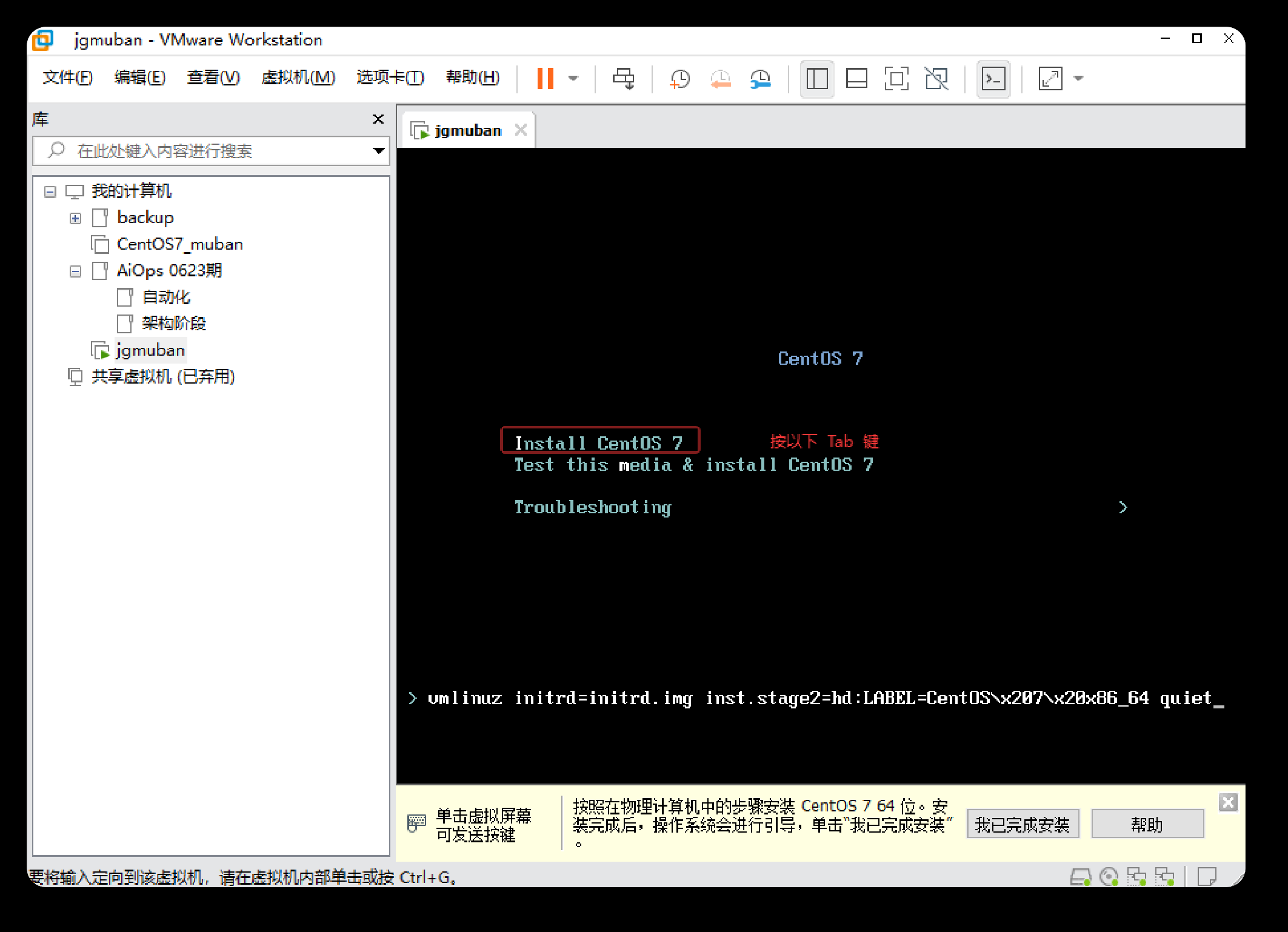The height and width of the screenshot is (932, 1288).
Task: Click the magnifier icon in search box
Action: (56, 150)
